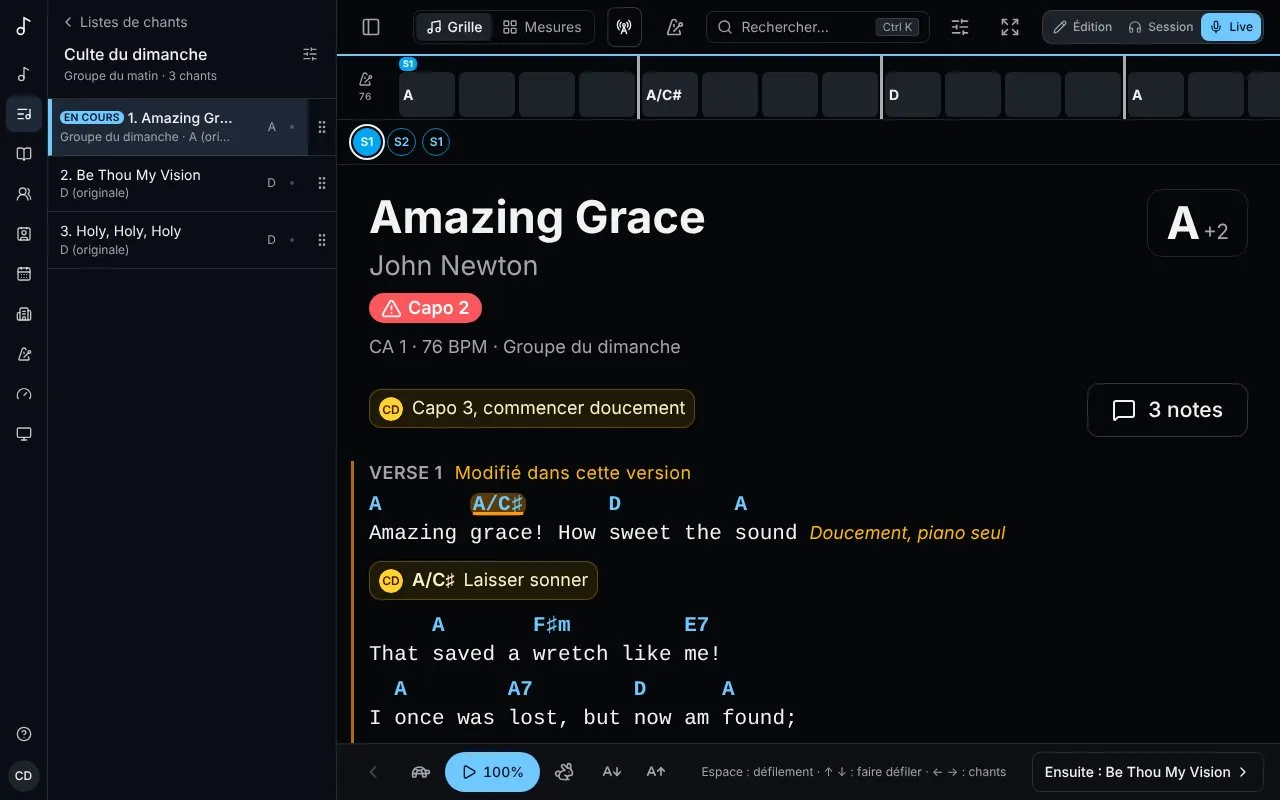Viewport: 1280px width, 800px height.
Task: Open the metronome icon in left sidebar
Action: click(x=24, y=354)
